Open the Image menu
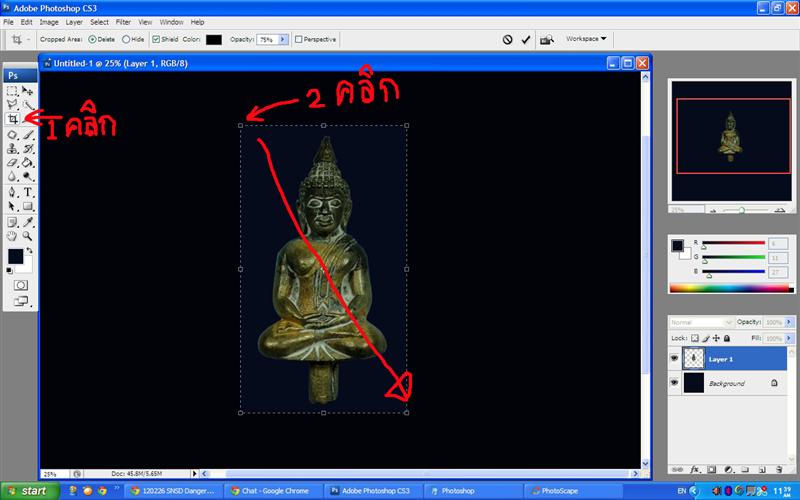Viewport: 800px width, 500px height. [x=48, y=21]
